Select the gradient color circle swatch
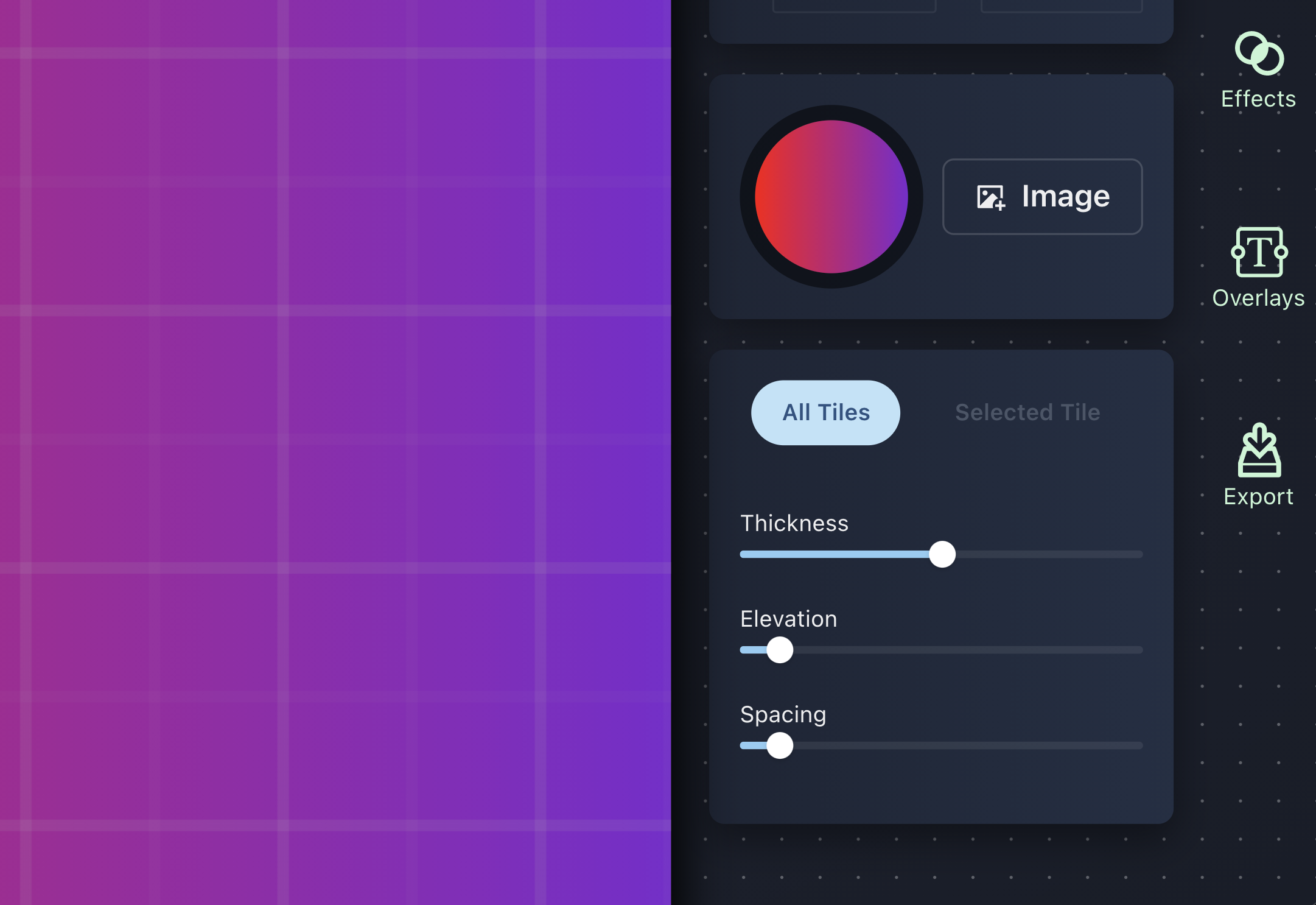The width and height of the screenshot is (1316, 905). (x=831, y=197)
